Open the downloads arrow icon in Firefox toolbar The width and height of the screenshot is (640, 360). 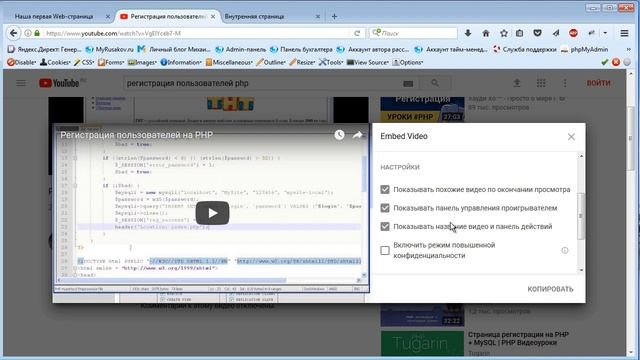click(x=468, y=33)
